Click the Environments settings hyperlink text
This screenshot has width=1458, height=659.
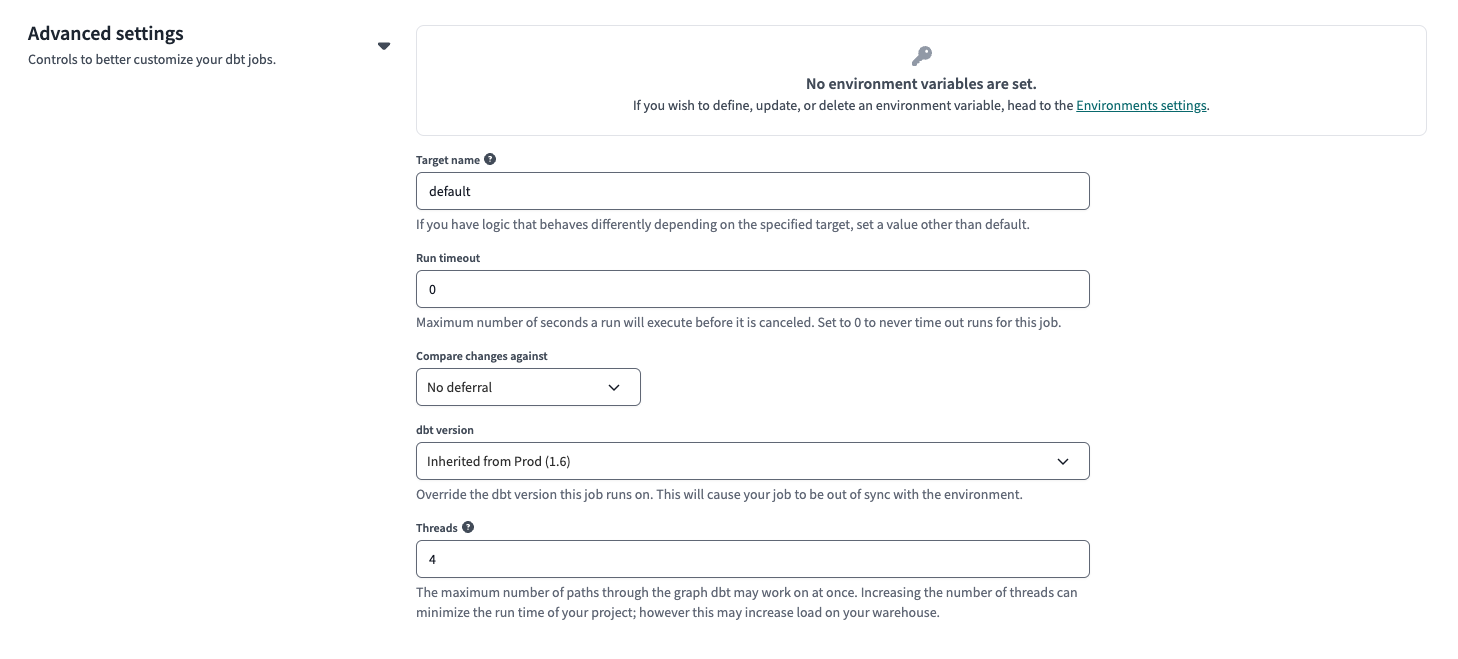[1141, 105]
